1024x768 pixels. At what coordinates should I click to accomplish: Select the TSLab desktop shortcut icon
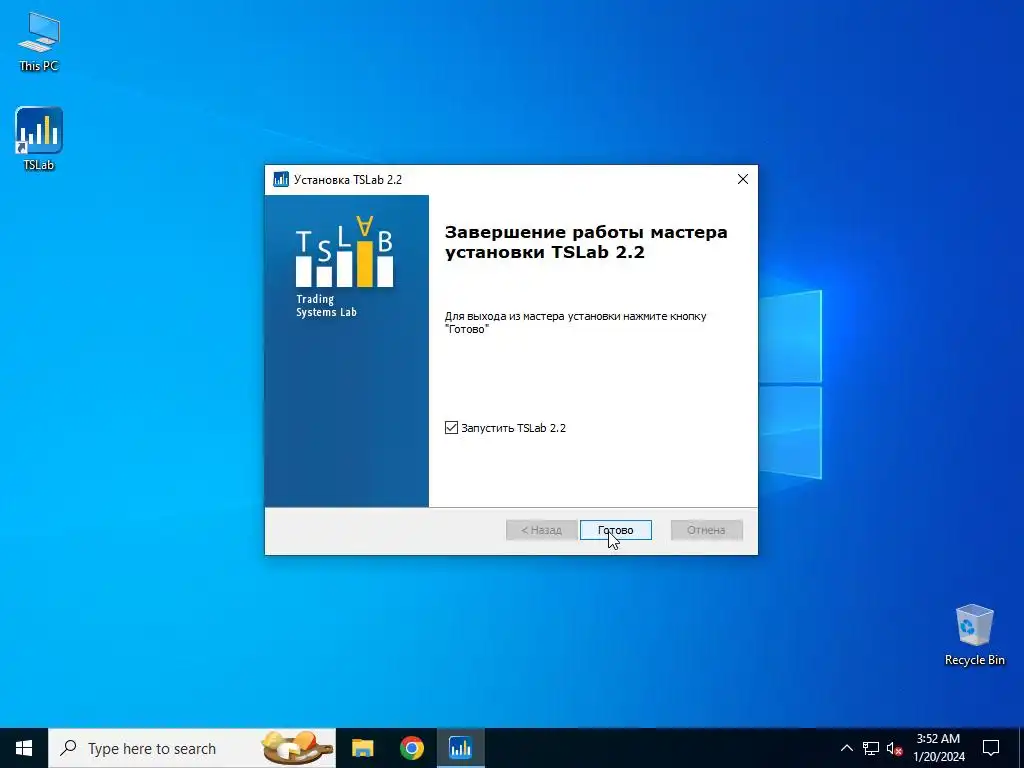39,138
